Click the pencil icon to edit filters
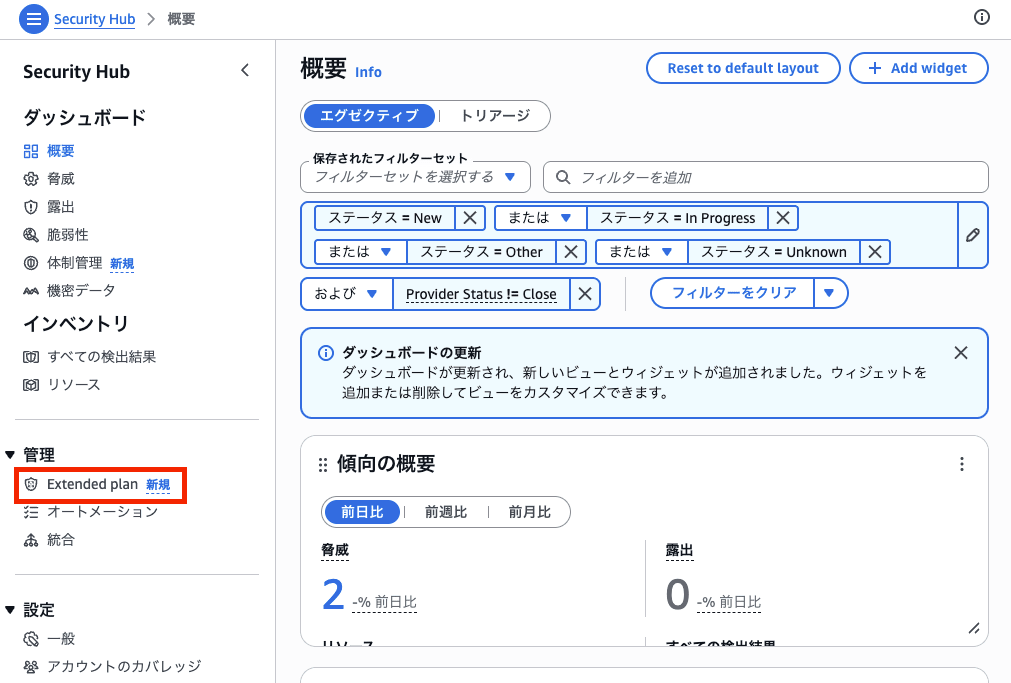This screenshot has width=1011, height=683. 973,234
